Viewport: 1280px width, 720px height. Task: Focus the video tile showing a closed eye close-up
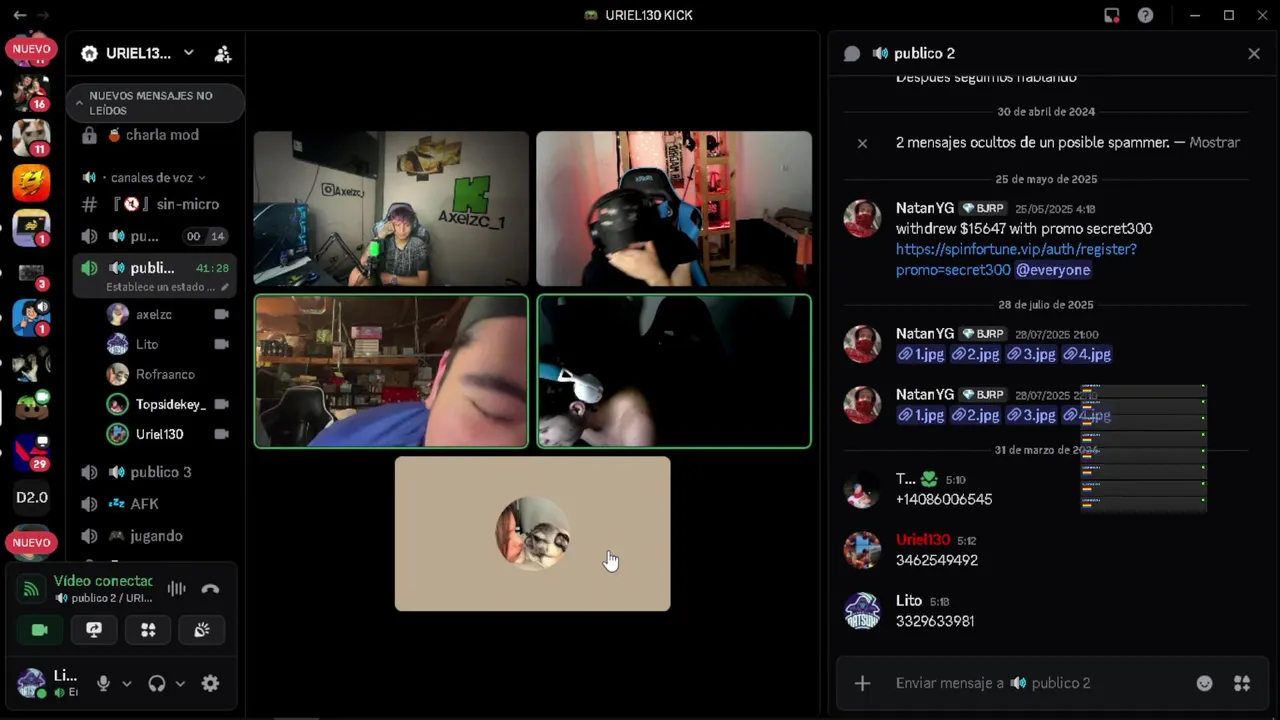(x=391, y=371)
